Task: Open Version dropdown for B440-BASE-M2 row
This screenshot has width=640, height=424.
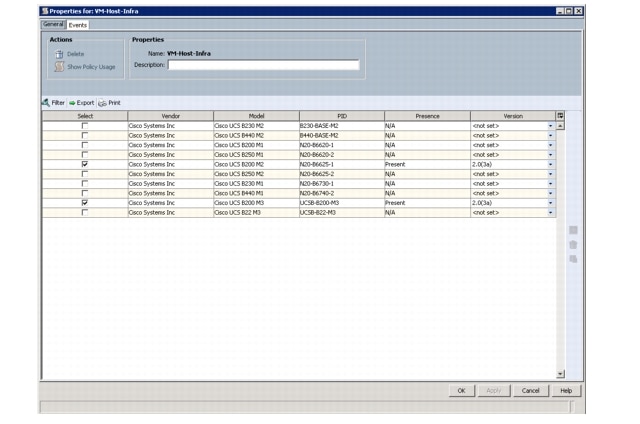Action: point(551,135)
